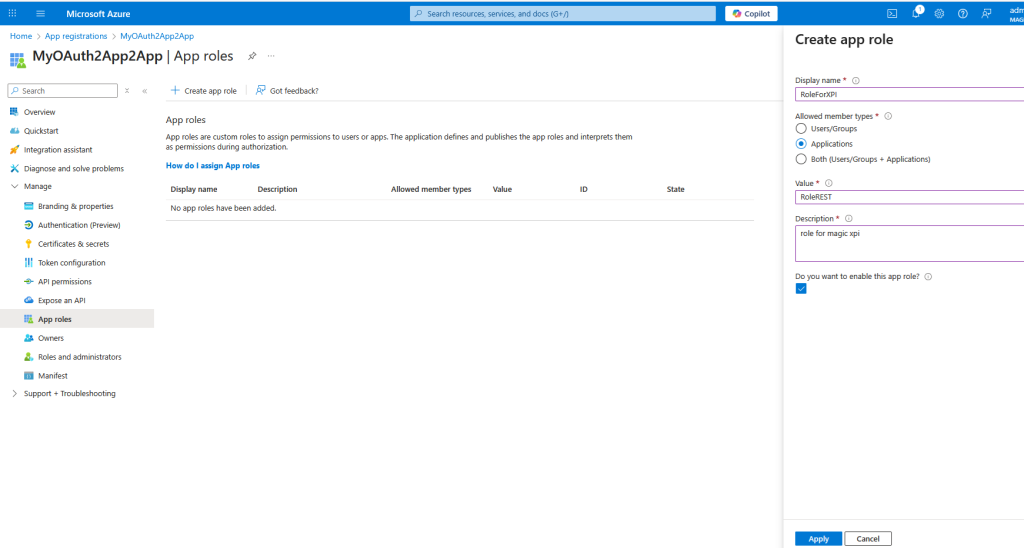1024x548 pixels.
Task: Uncheck the enable this app role checkbox
Action: tap(801, 288)
